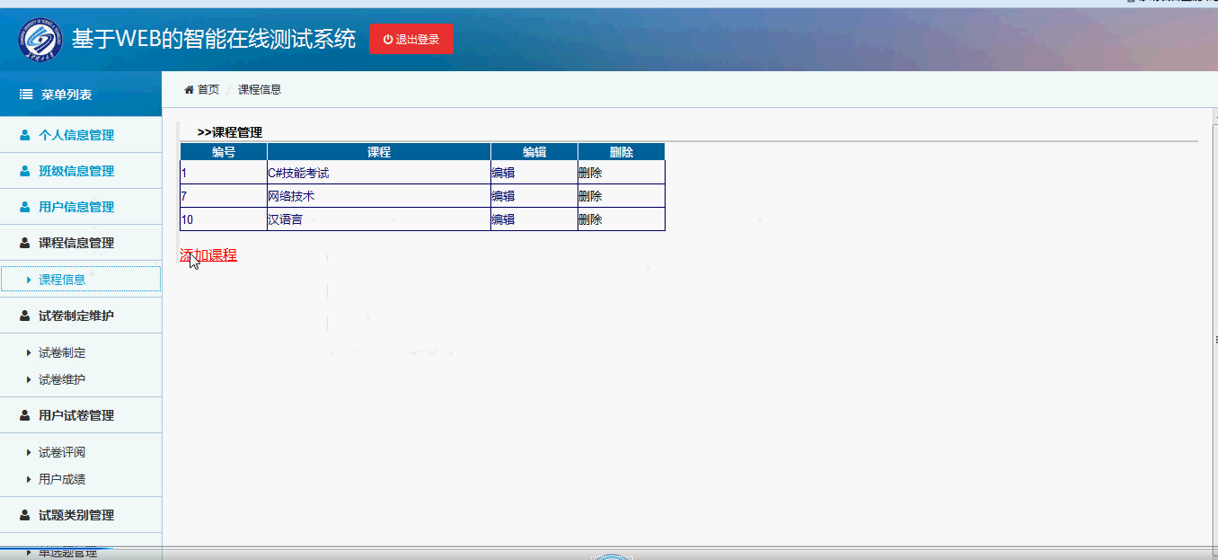Click user icon next to 试题类别管理
The height and width of the screenshot is (560, 1218).
[x=25, y=516]
